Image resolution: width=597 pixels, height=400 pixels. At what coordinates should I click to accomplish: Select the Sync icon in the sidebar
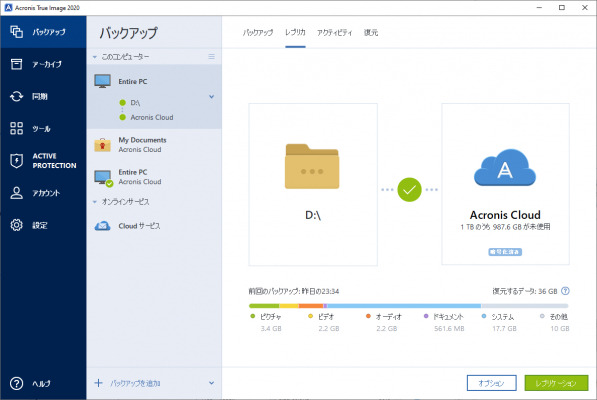tap(16, 96)
